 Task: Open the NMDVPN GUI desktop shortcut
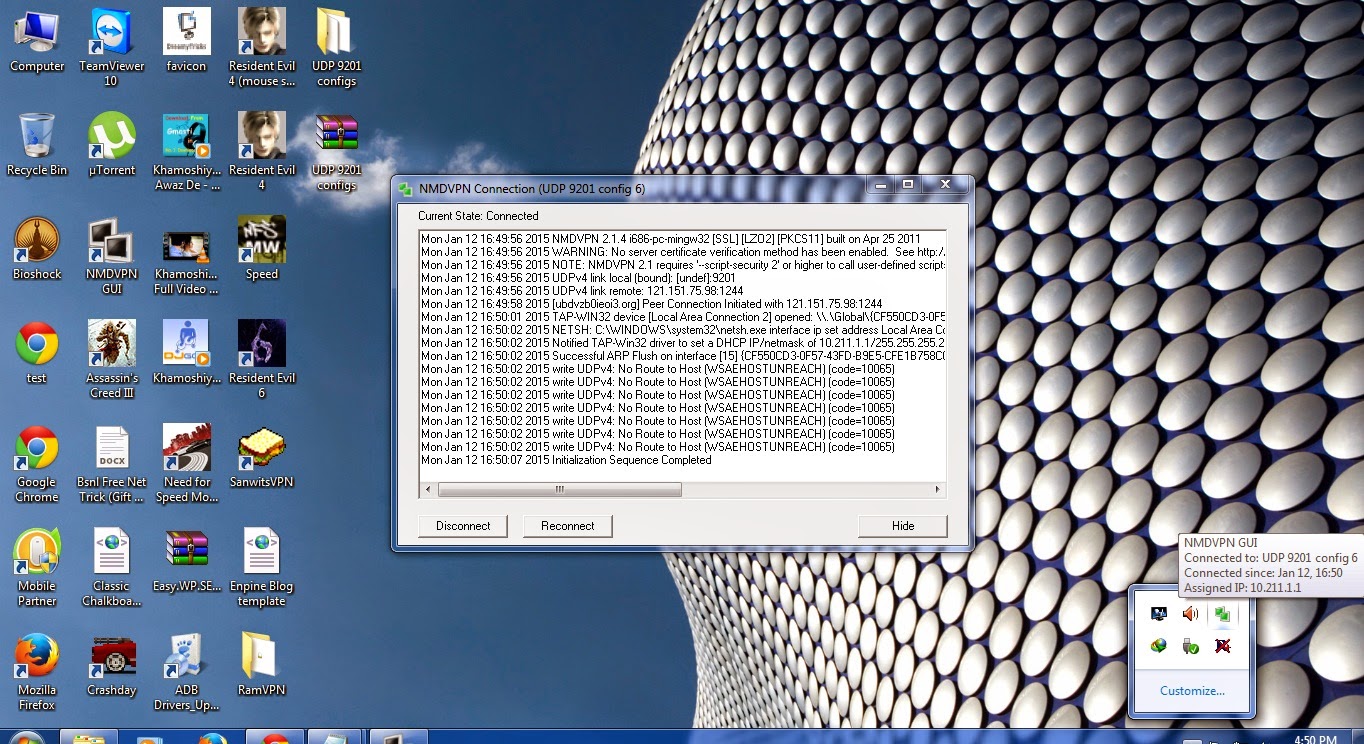pos(112,255)
